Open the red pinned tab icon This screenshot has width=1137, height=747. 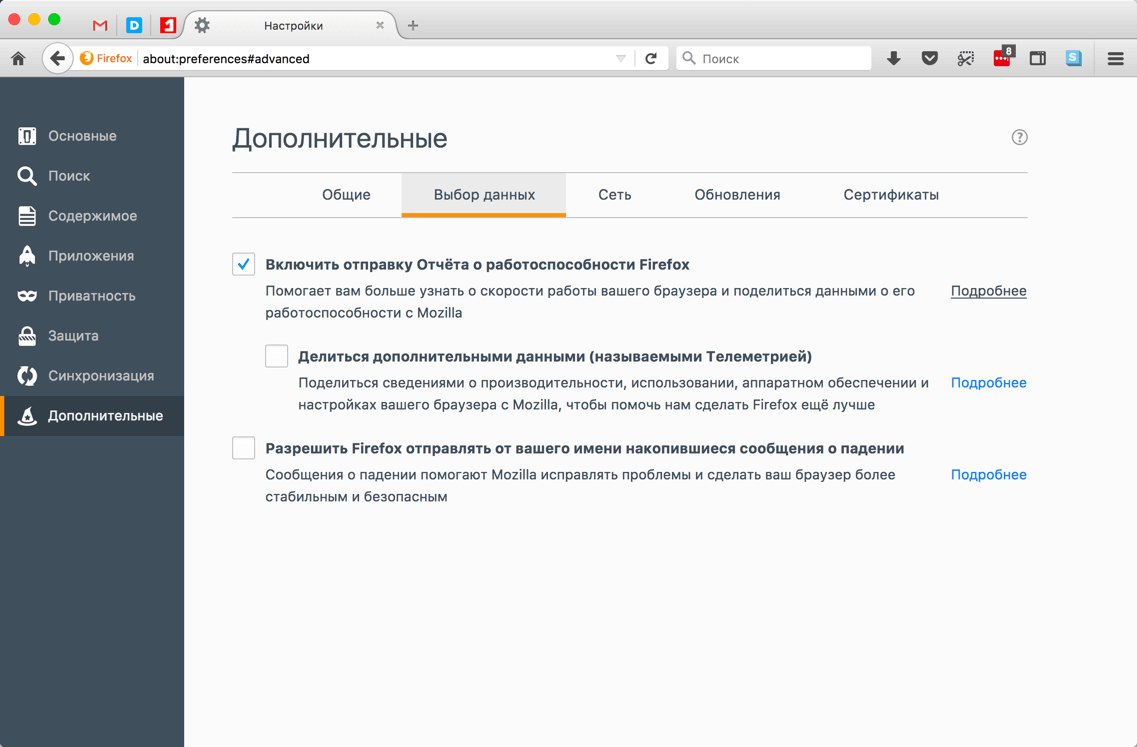(x=168, y=25)
